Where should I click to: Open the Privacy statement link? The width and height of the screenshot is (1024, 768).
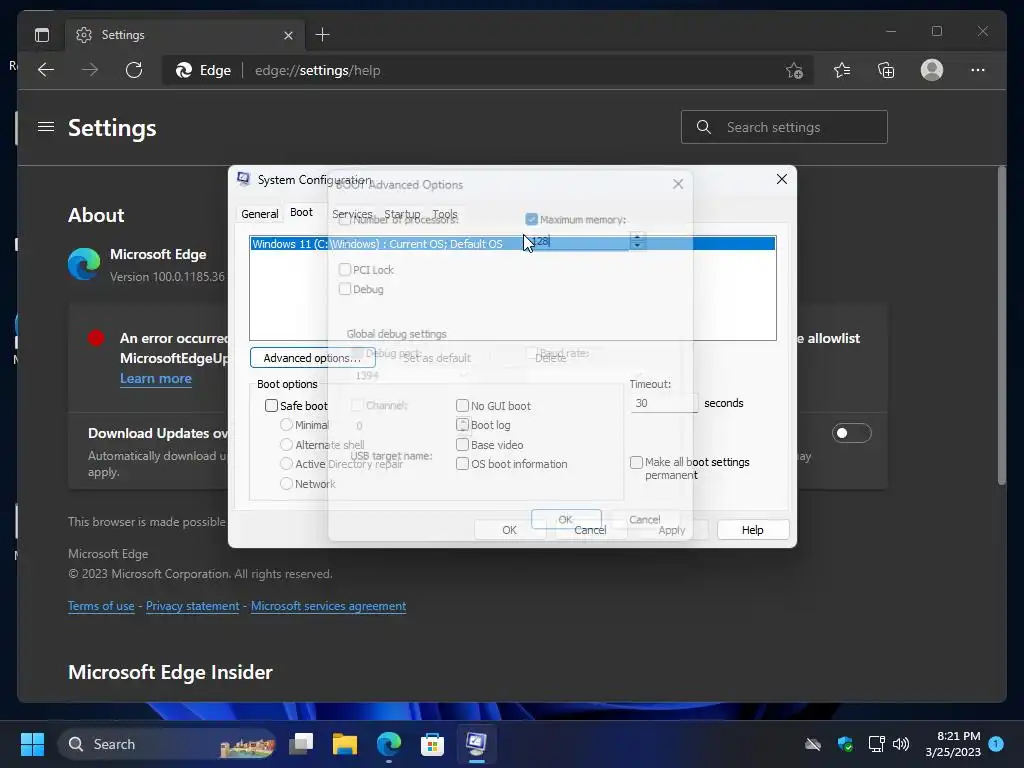tap(193, 606)
